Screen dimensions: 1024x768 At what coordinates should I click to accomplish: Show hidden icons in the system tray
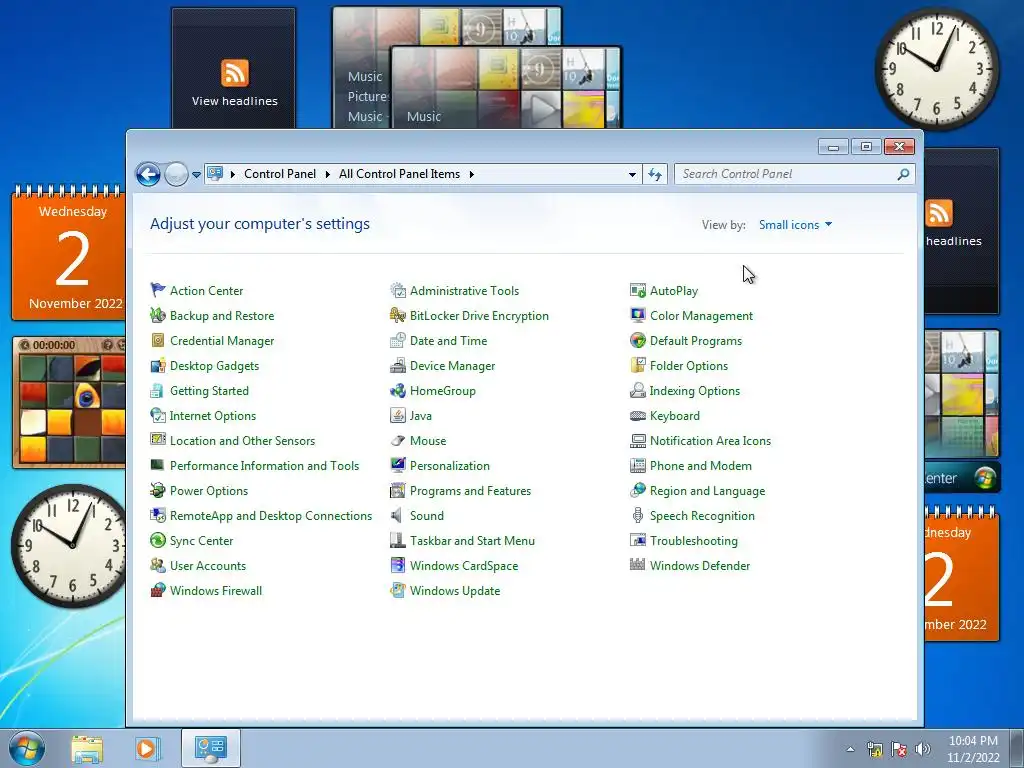[x=850, y=749]
